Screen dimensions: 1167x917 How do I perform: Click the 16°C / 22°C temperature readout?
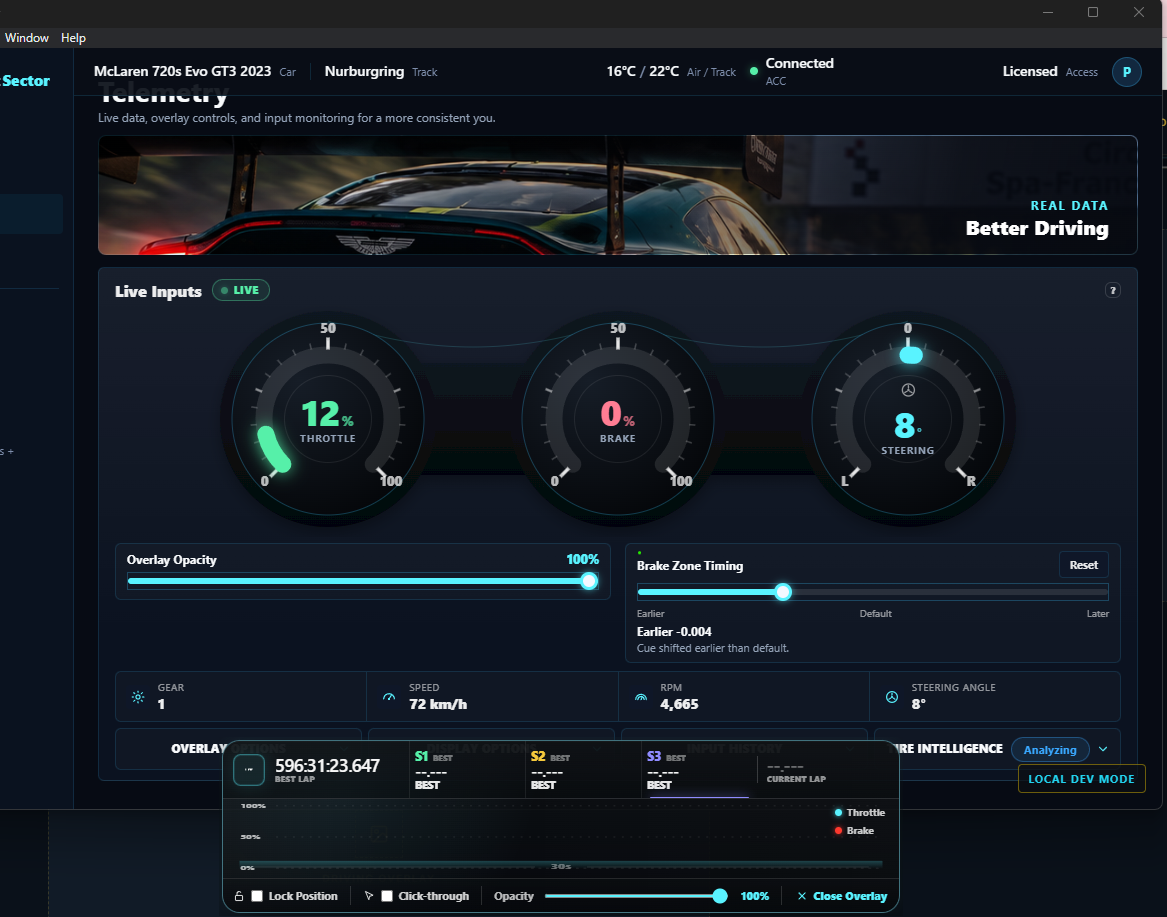[x=642, y=71]
